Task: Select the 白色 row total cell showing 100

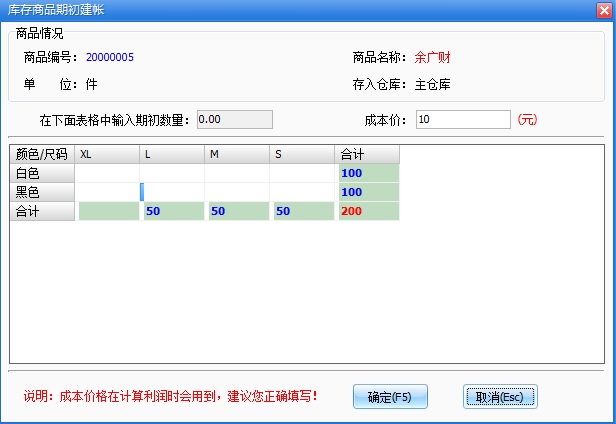Action: pyautogui.click(x=367, y=173)
